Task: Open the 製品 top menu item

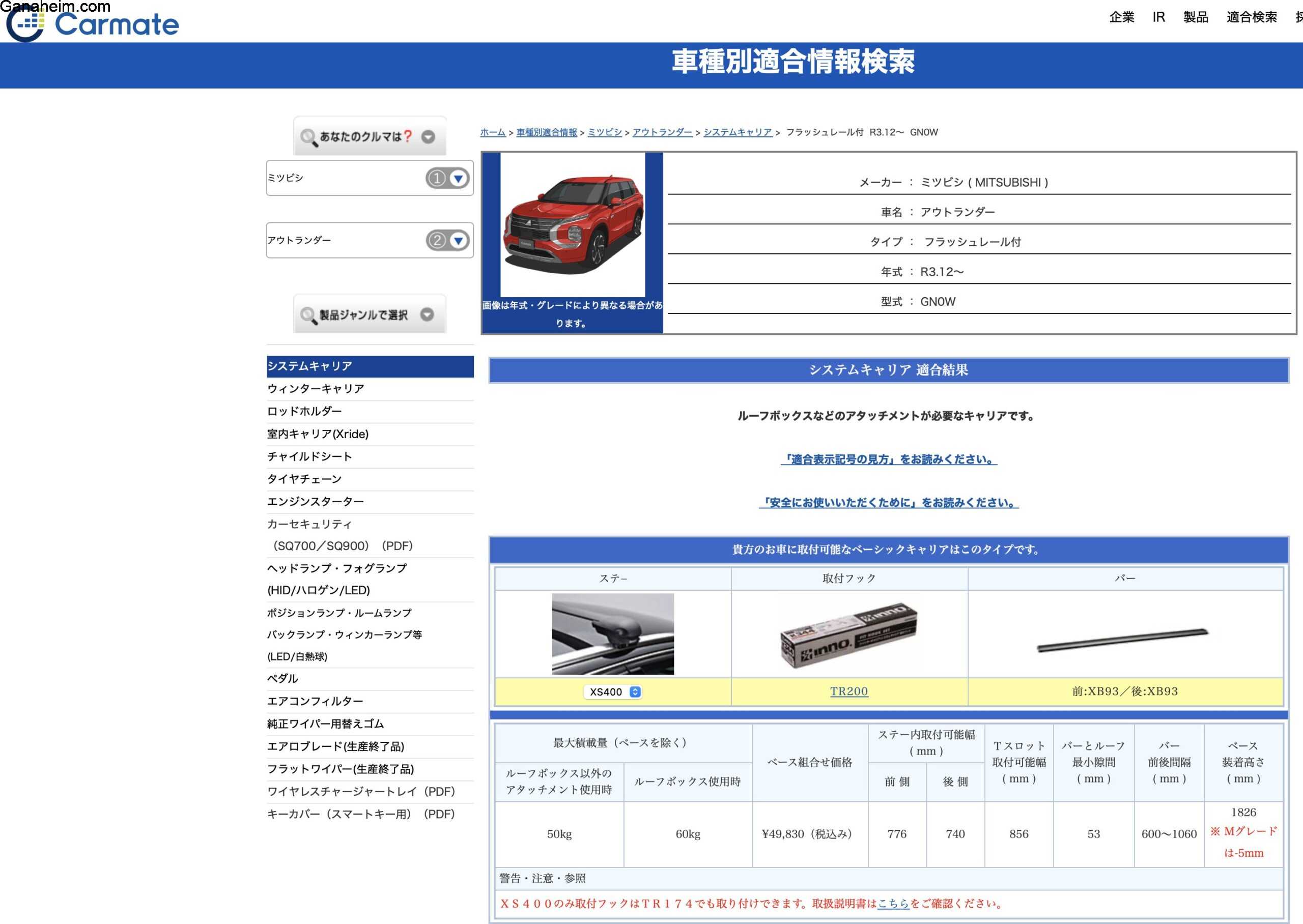Action: click(x=1196, y=17)
